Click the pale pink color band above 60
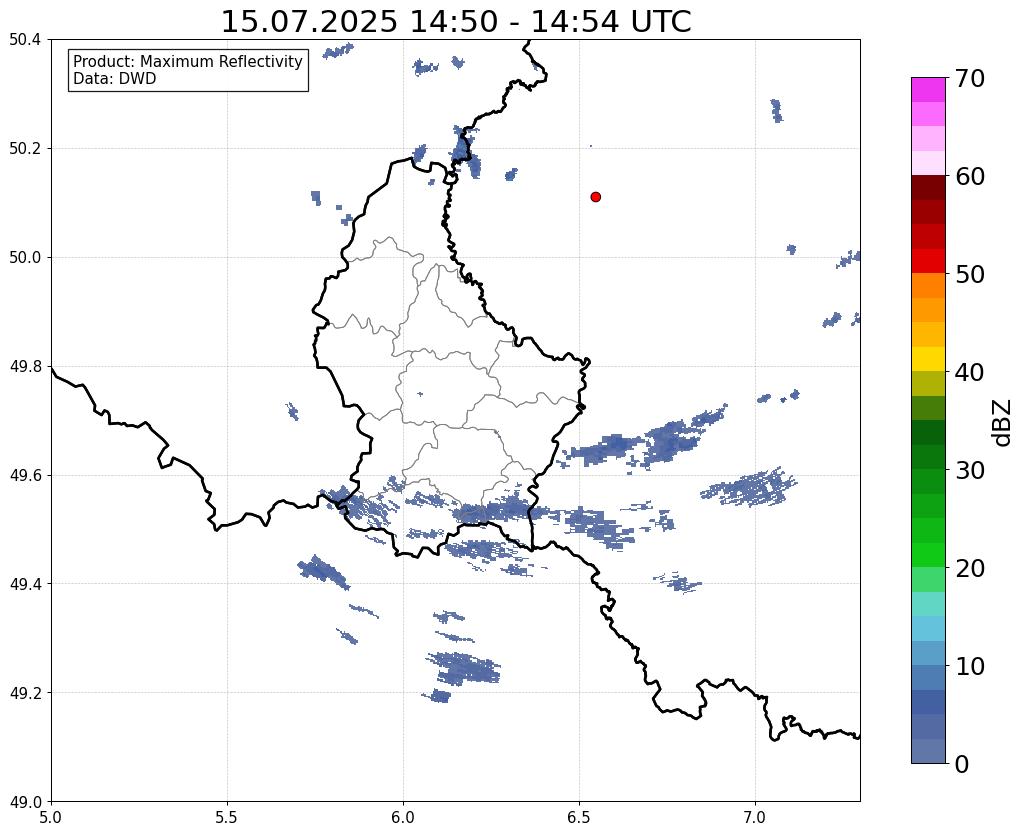 [928, 163]
